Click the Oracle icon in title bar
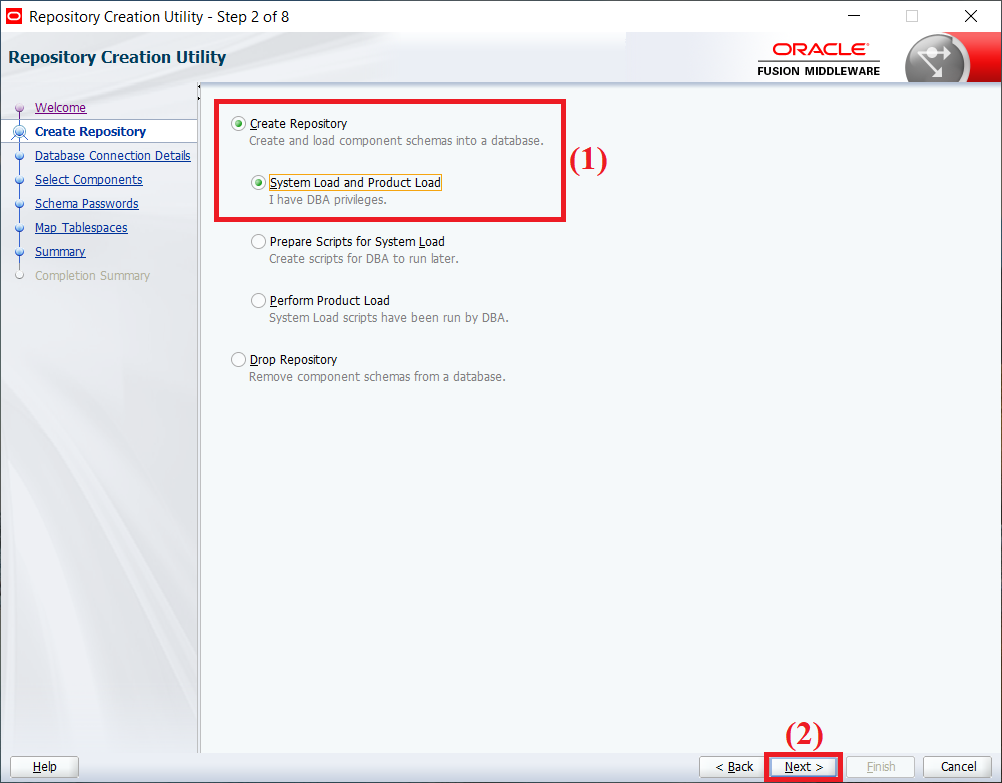1002x783 pixels. tap(13, 17)
